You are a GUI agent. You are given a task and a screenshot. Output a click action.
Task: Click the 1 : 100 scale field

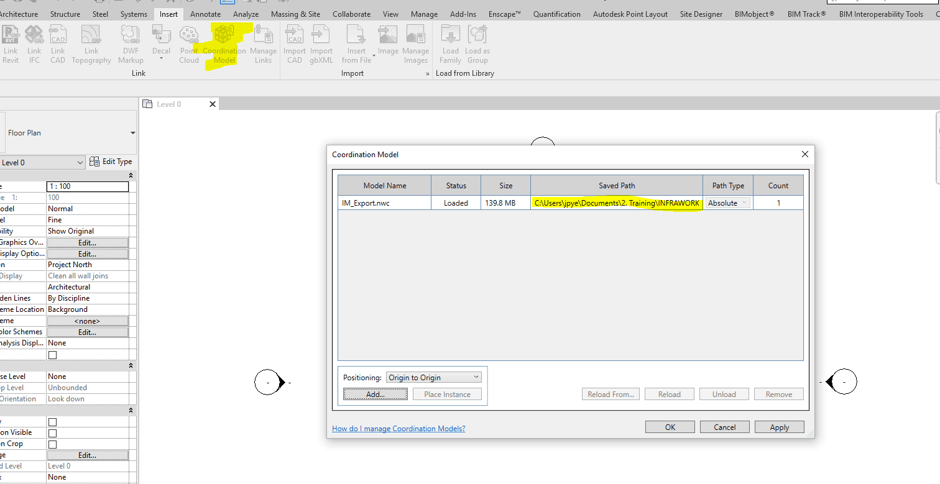88,187
